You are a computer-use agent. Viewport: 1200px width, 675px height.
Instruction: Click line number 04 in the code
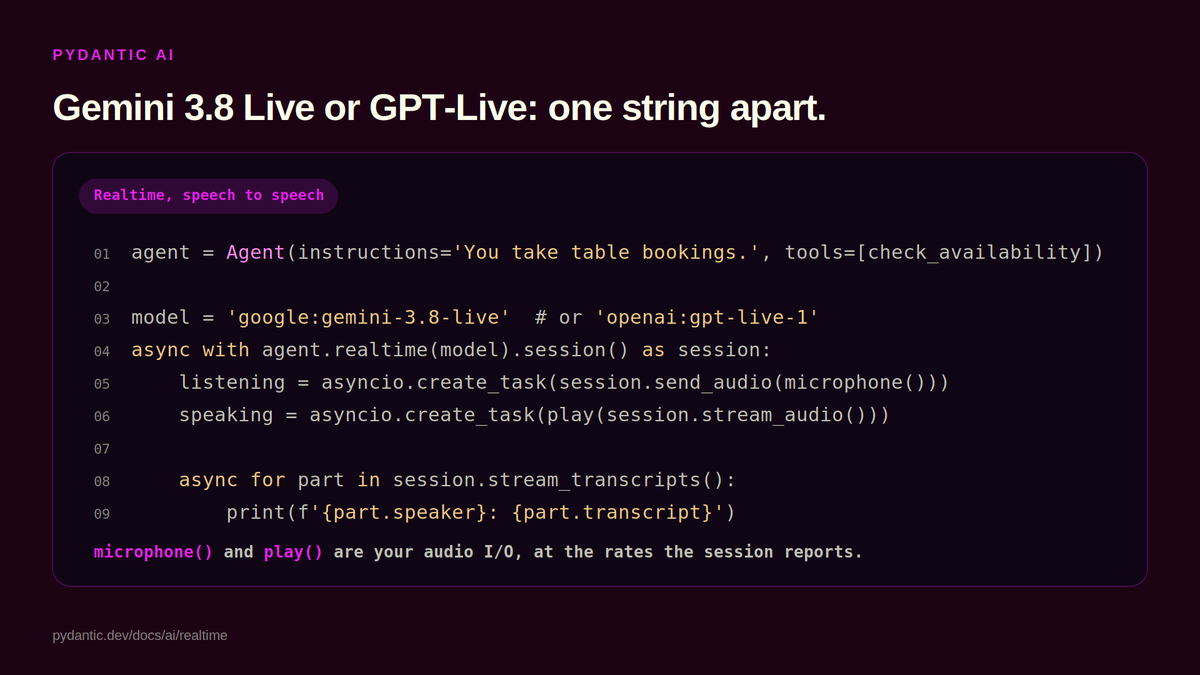pos(102,351)
